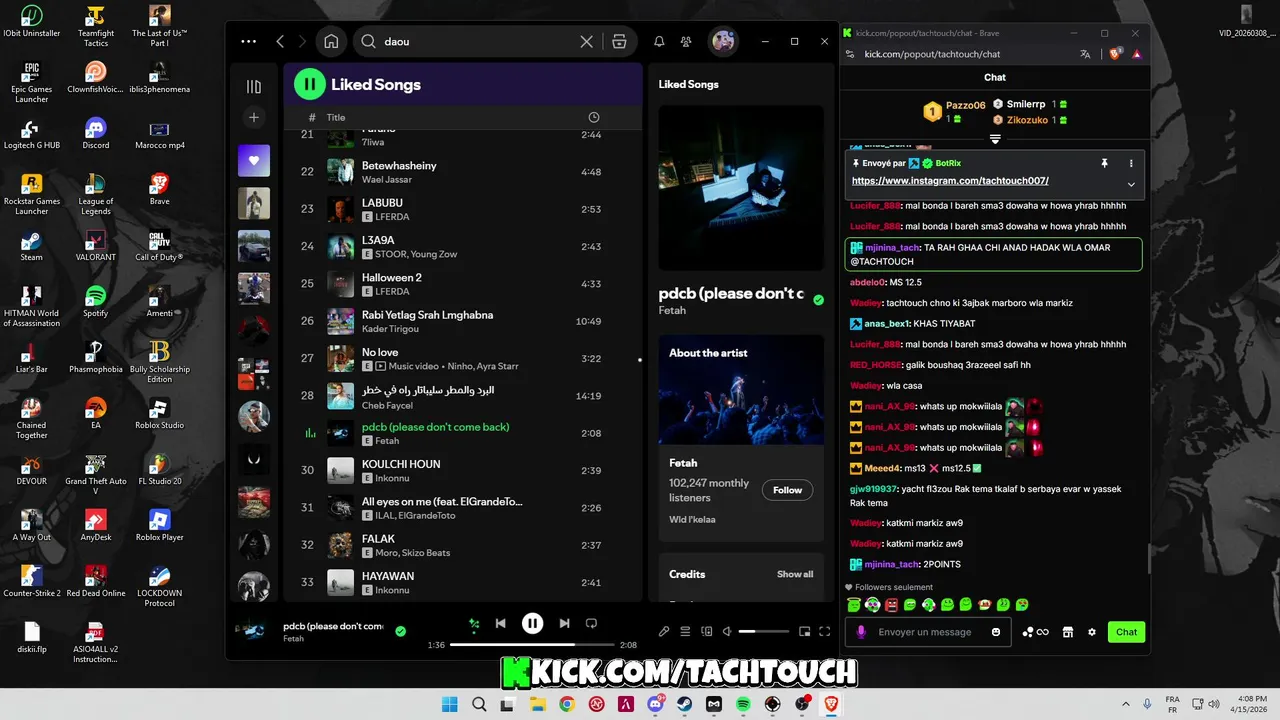Sort by the duration clock column
The width and height of the screenshot is (1280, 720).
[x=594, y=117]
